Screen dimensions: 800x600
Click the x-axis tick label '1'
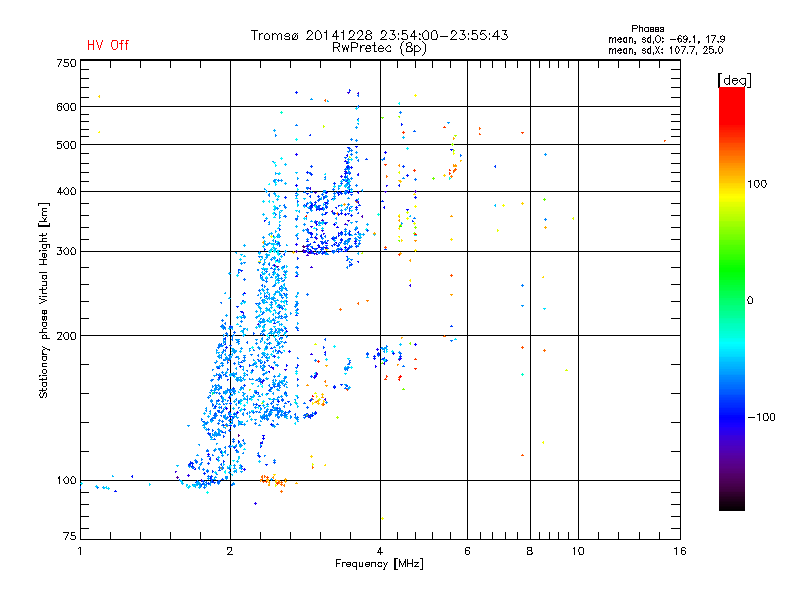[x=80, y=551]
